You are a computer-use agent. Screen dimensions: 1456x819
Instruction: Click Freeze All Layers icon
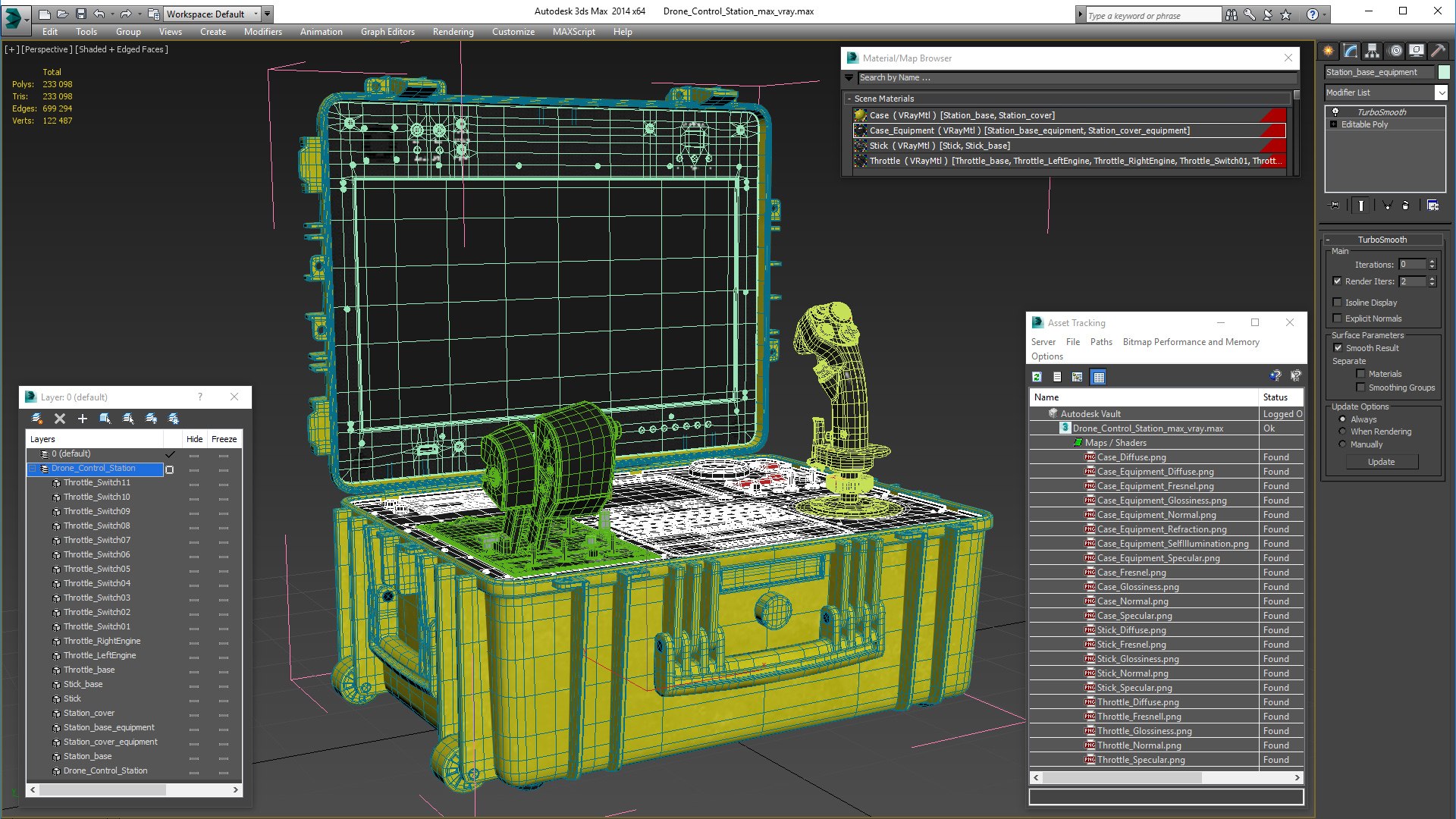(174, 419)
